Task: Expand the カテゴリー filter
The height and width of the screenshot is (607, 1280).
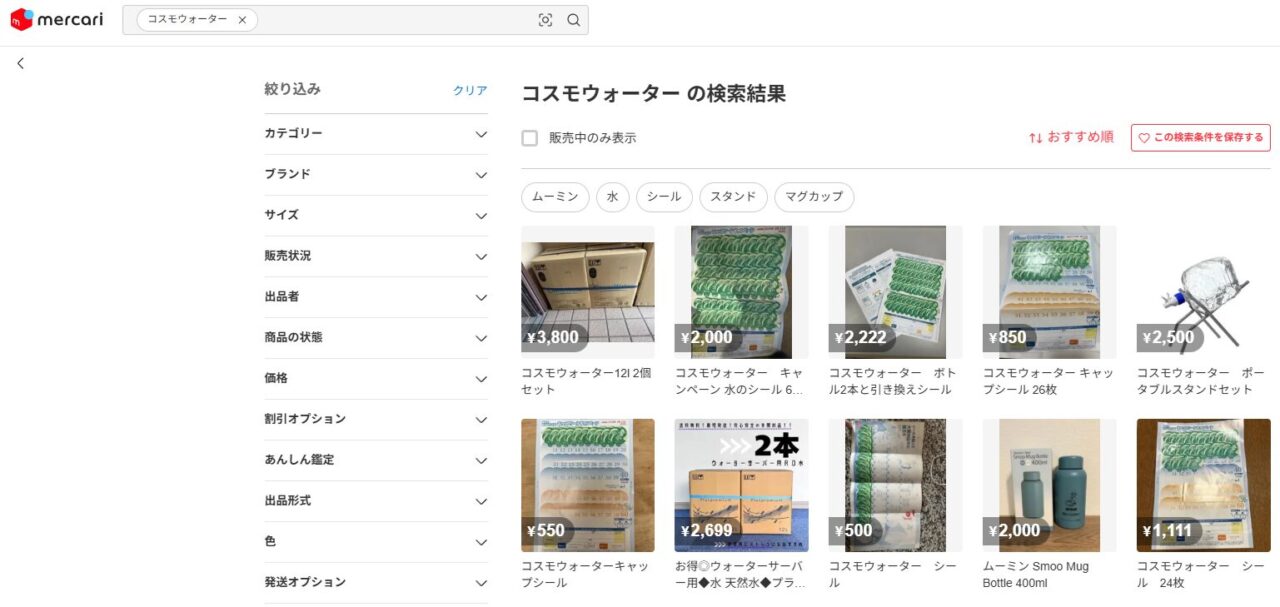Action: [376, 134]
